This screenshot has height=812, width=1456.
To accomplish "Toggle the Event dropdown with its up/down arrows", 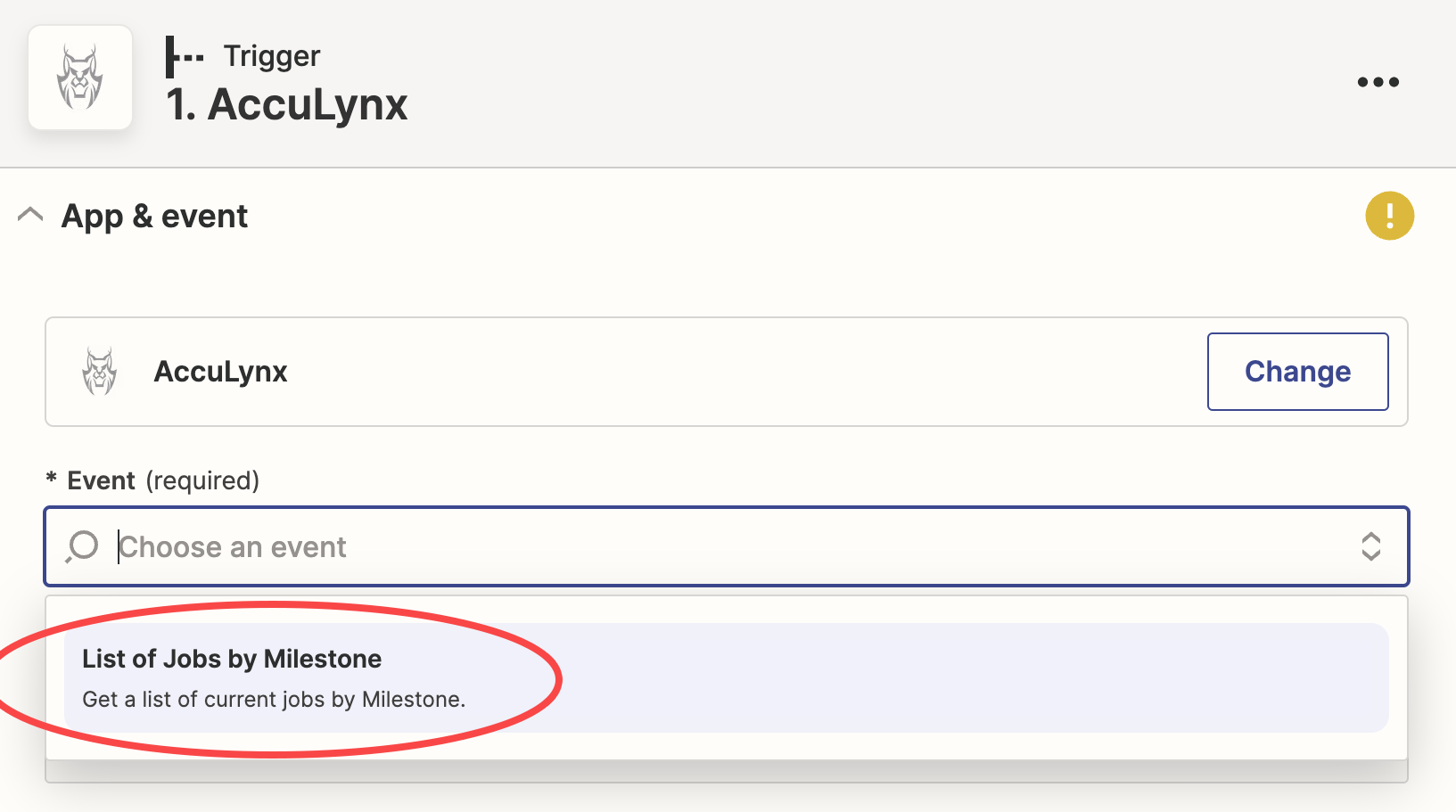I will pyautogui.click(x=1370, y=546).
